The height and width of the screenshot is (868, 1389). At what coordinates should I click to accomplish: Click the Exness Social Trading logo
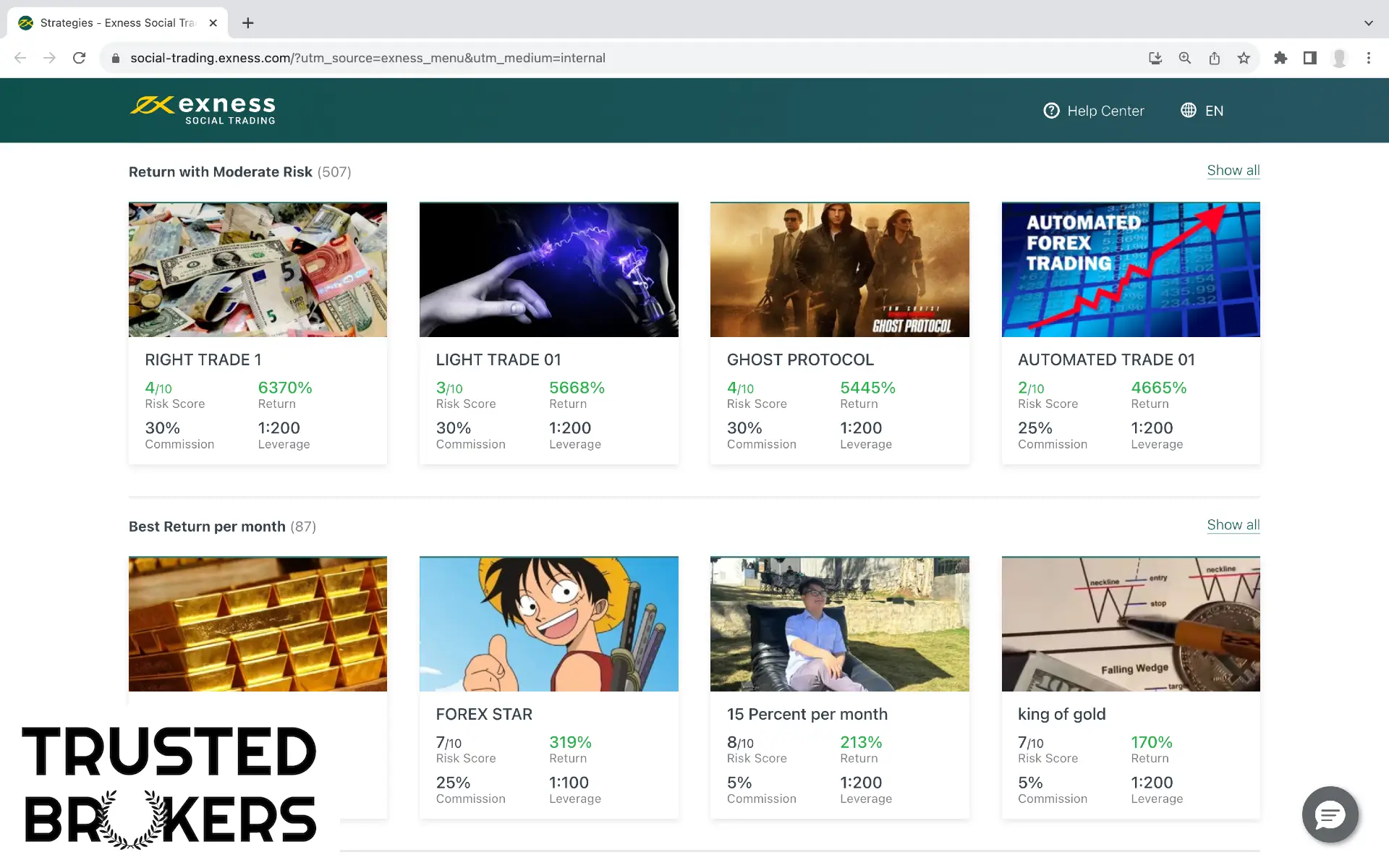tap(203, 111)
